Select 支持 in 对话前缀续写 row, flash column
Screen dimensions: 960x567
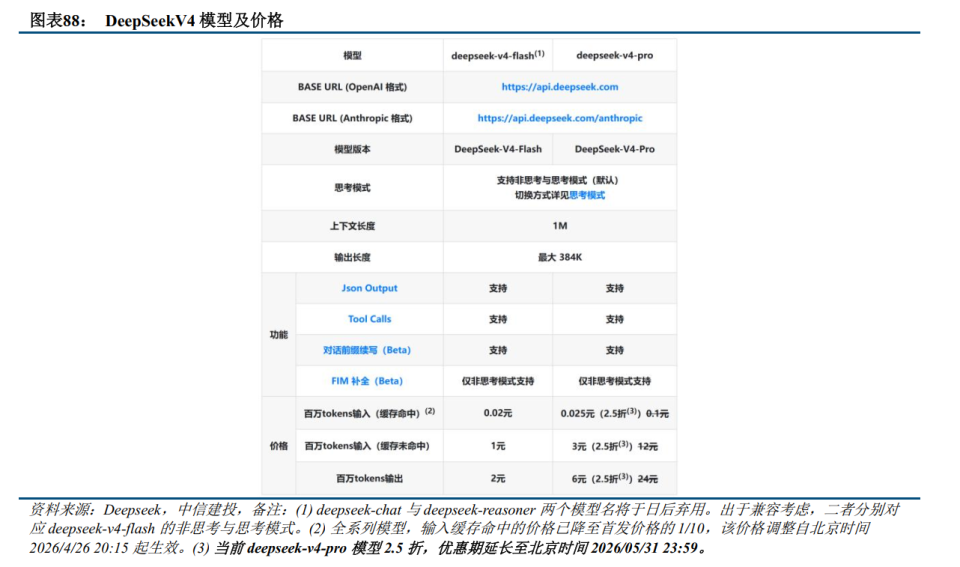click(x=498, y=350)
